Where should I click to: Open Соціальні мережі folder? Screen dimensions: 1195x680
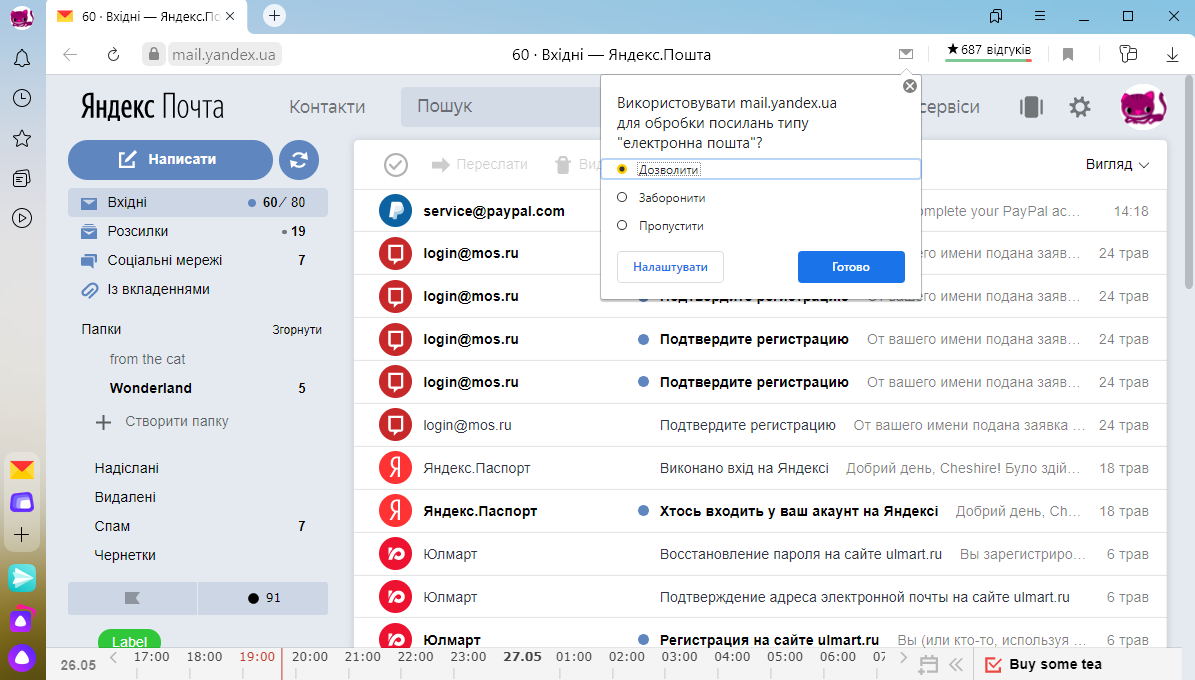[x=198, y=261]
